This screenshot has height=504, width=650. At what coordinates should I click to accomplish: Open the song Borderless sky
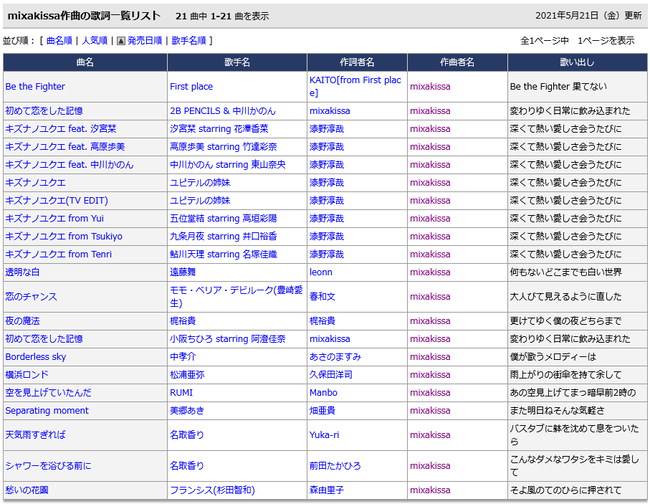coord(36,357)
